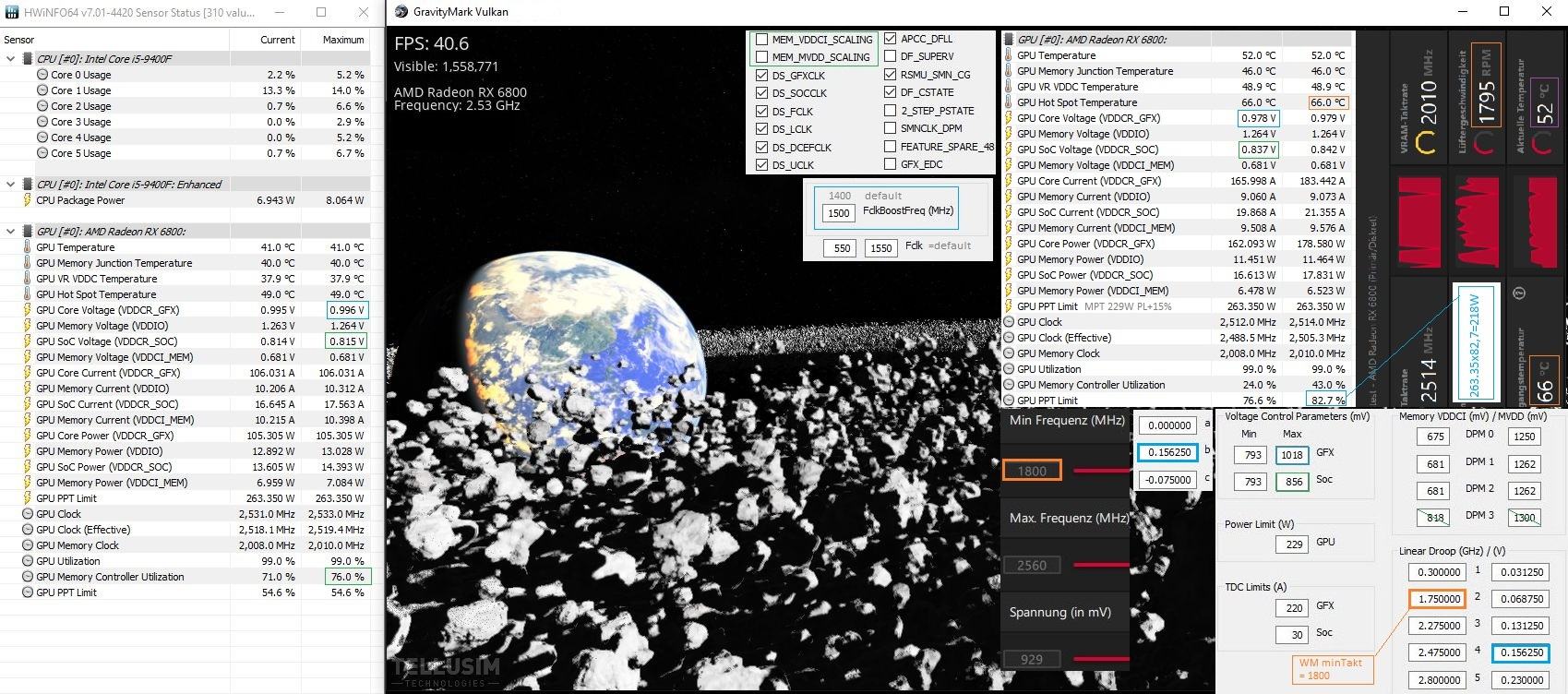Viewport: 1568px width, 694px height.
Task: Click the Fclk minimum 550 field
Action: tap(842, 248)
